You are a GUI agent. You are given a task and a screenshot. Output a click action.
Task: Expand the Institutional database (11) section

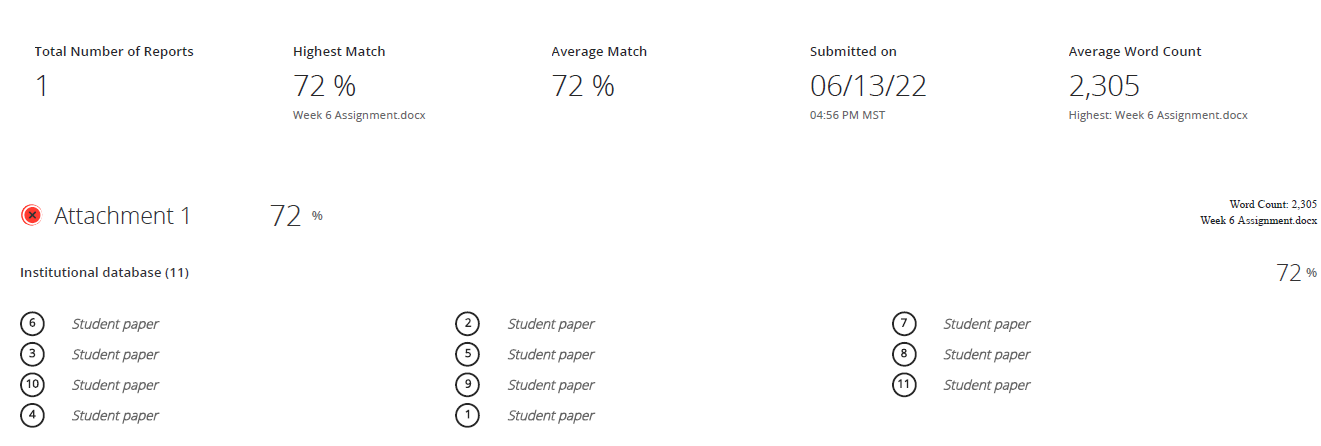coord(104,272)
